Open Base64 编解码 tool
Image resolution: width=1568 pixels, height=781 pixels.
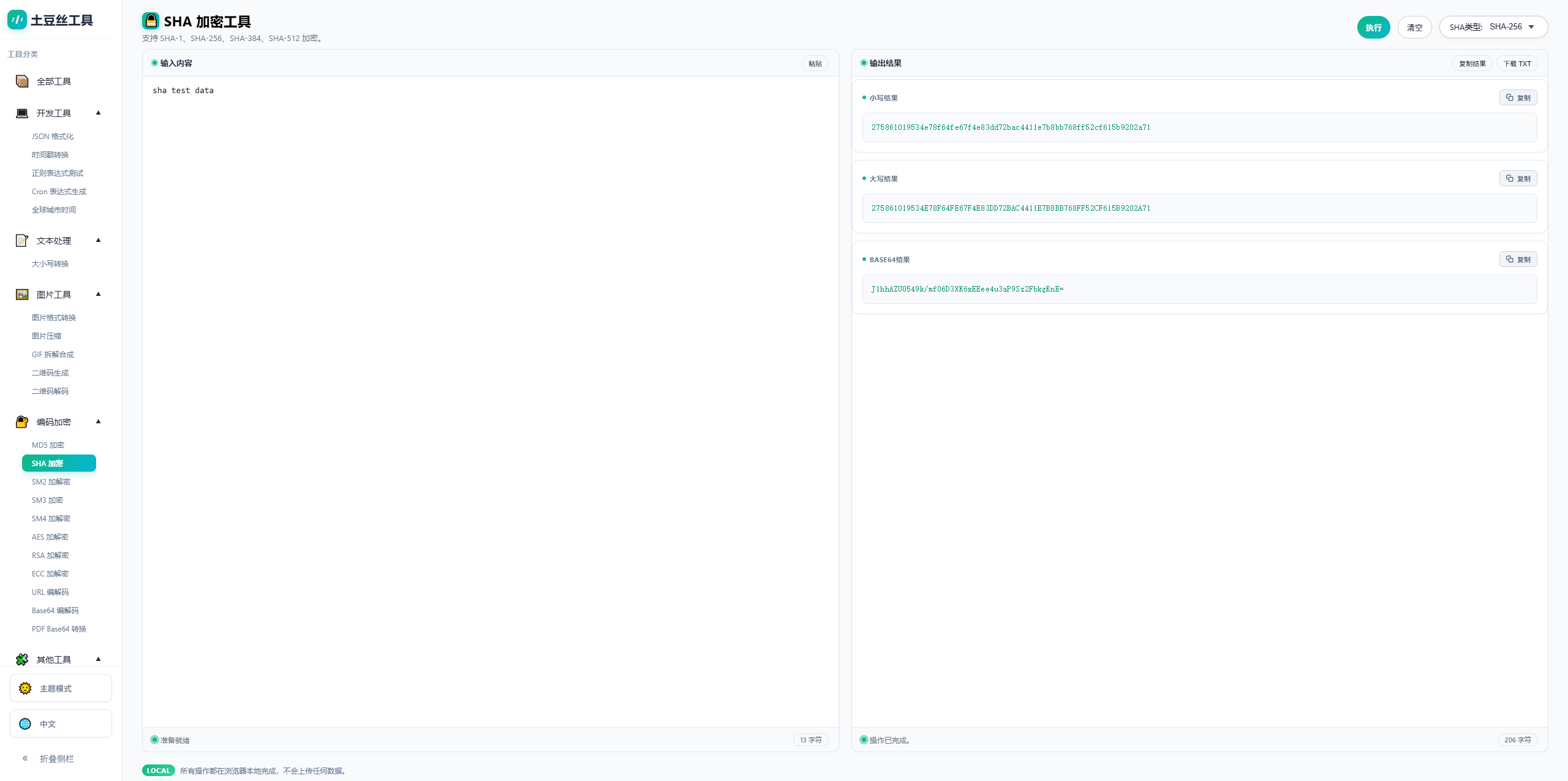pyautogui.click(x=55, y=611)
